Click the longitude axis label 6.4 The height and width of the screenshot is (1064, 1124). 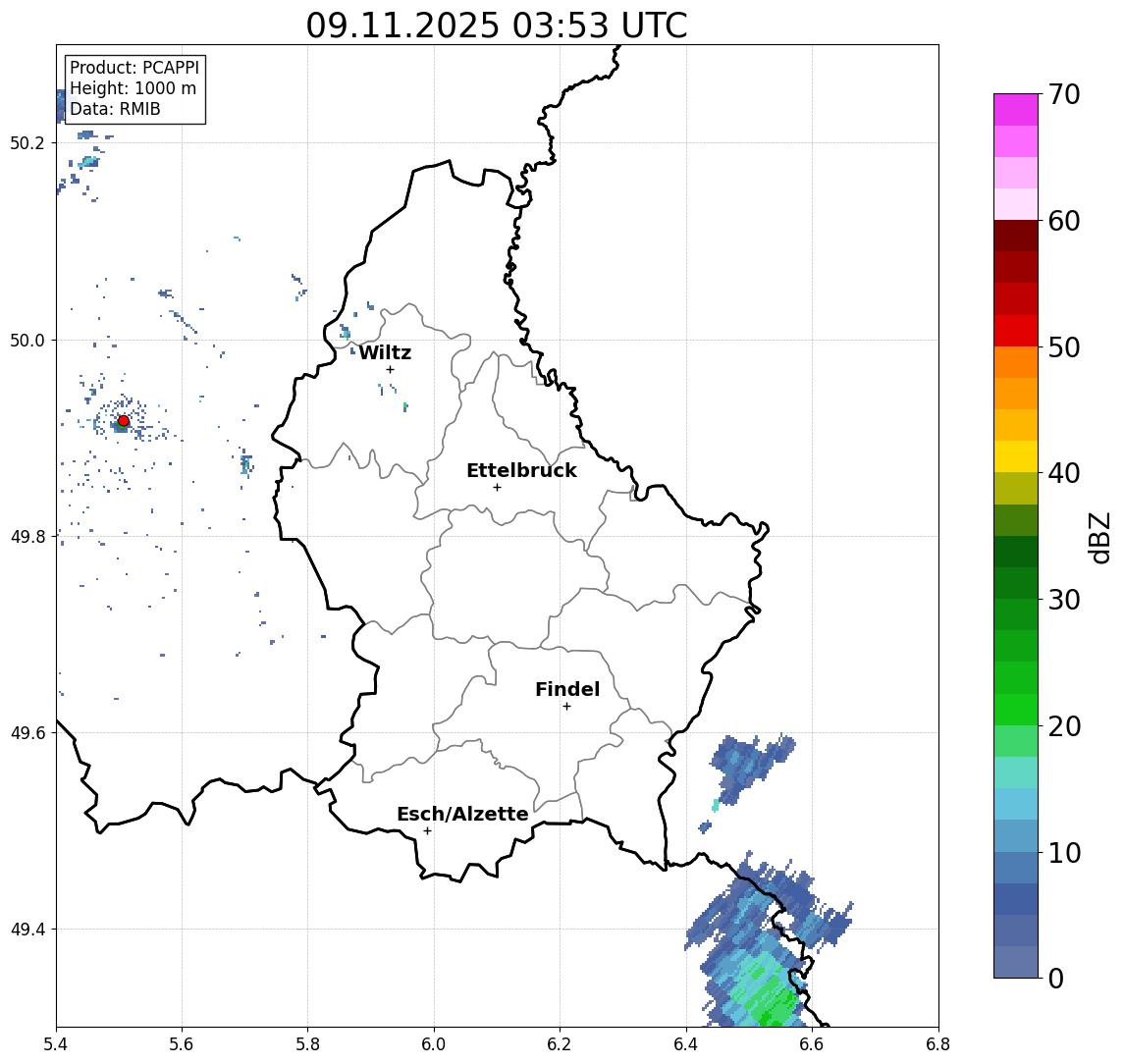[x=686, y=1044]
